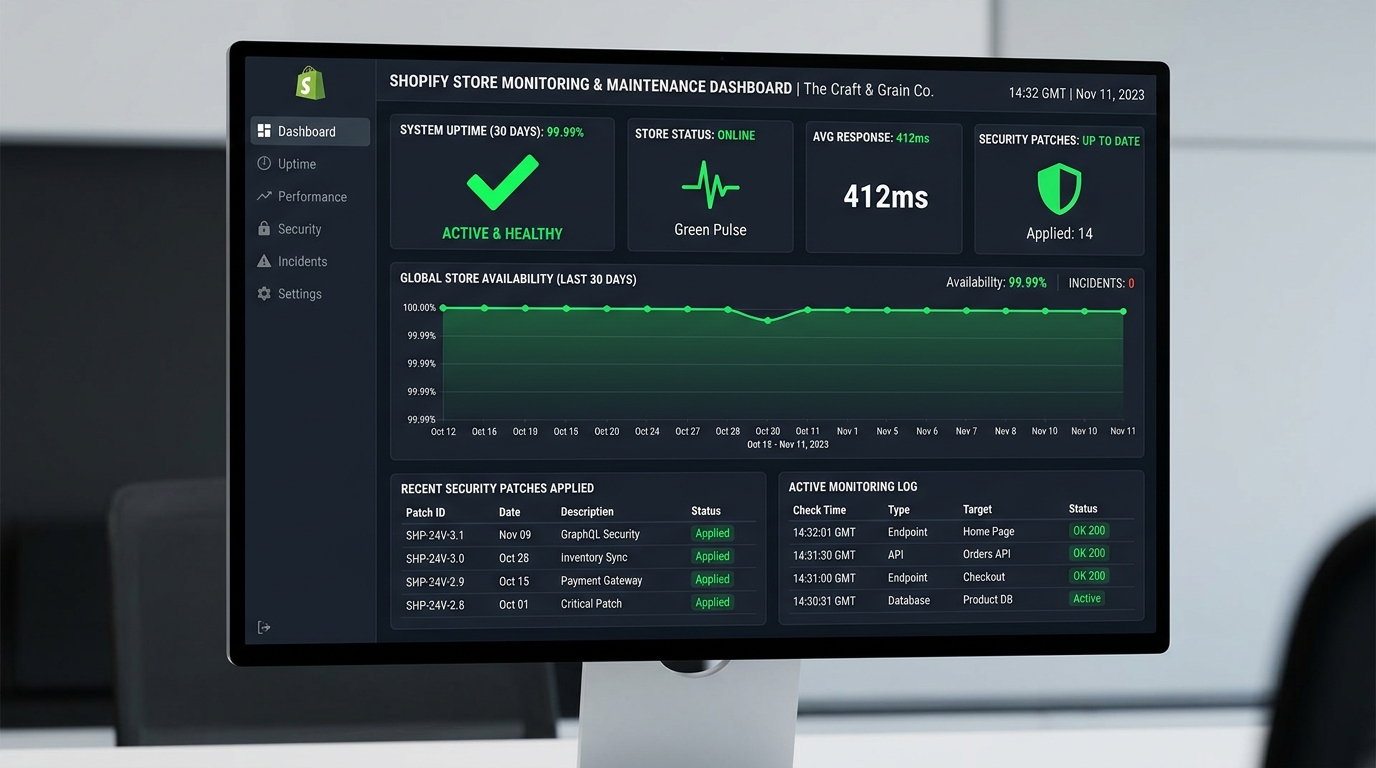Click Applied status for SHP-24V-2.9

click(713, 580)
